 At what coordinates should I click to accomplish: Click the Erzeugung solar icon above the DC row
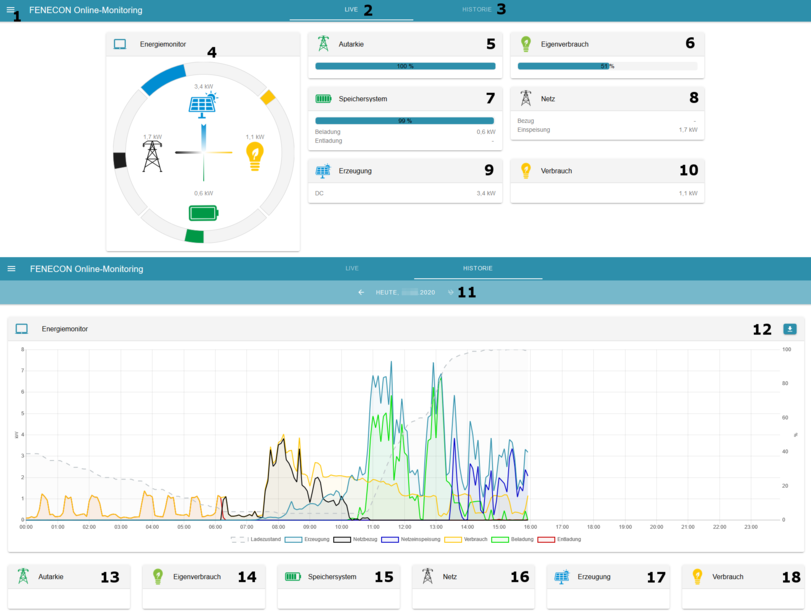[x=323, y=171]
